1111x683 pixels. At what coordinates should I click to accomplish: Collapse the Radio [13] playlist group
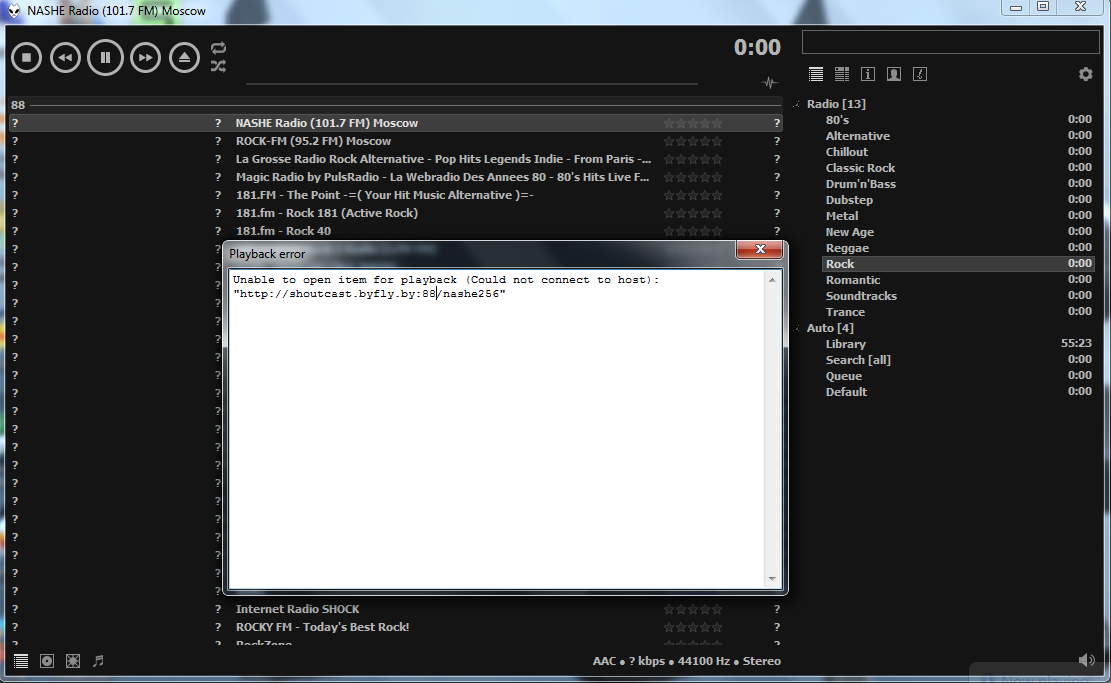pos(796,104)
